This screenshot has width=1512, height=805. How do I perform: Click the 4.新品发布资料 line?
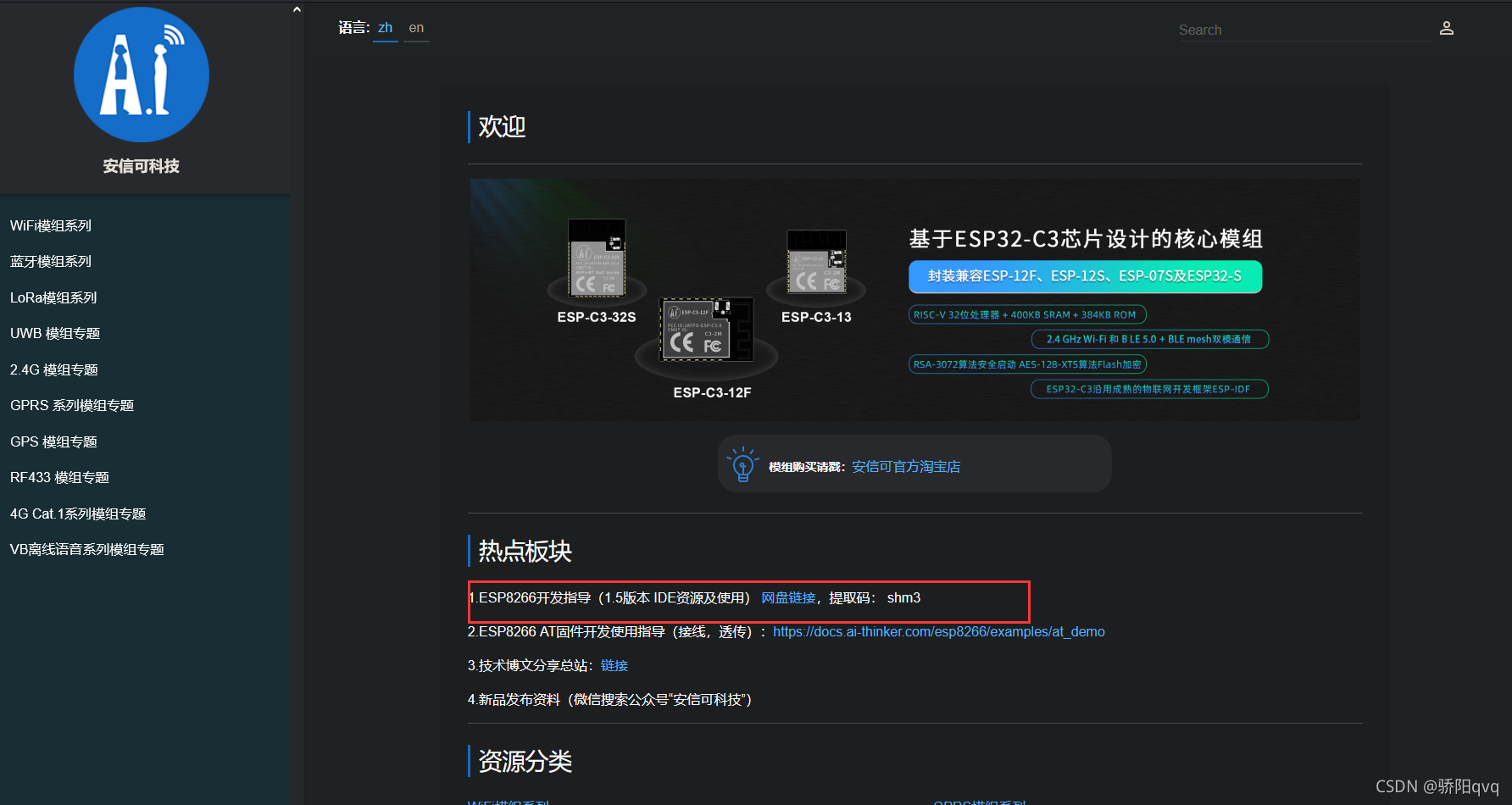tap(610, 699)
